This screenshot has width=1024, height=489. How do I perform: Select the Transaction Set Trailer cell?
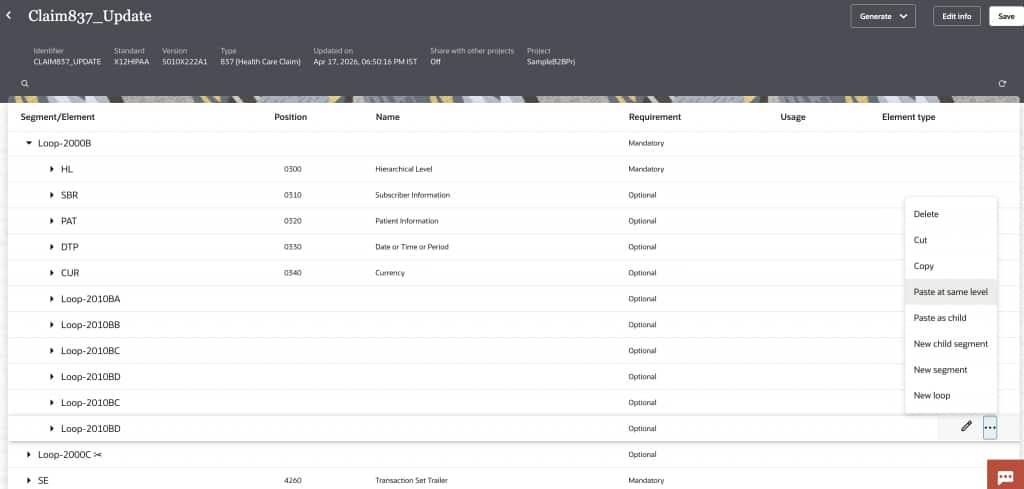tap(411, 480)
